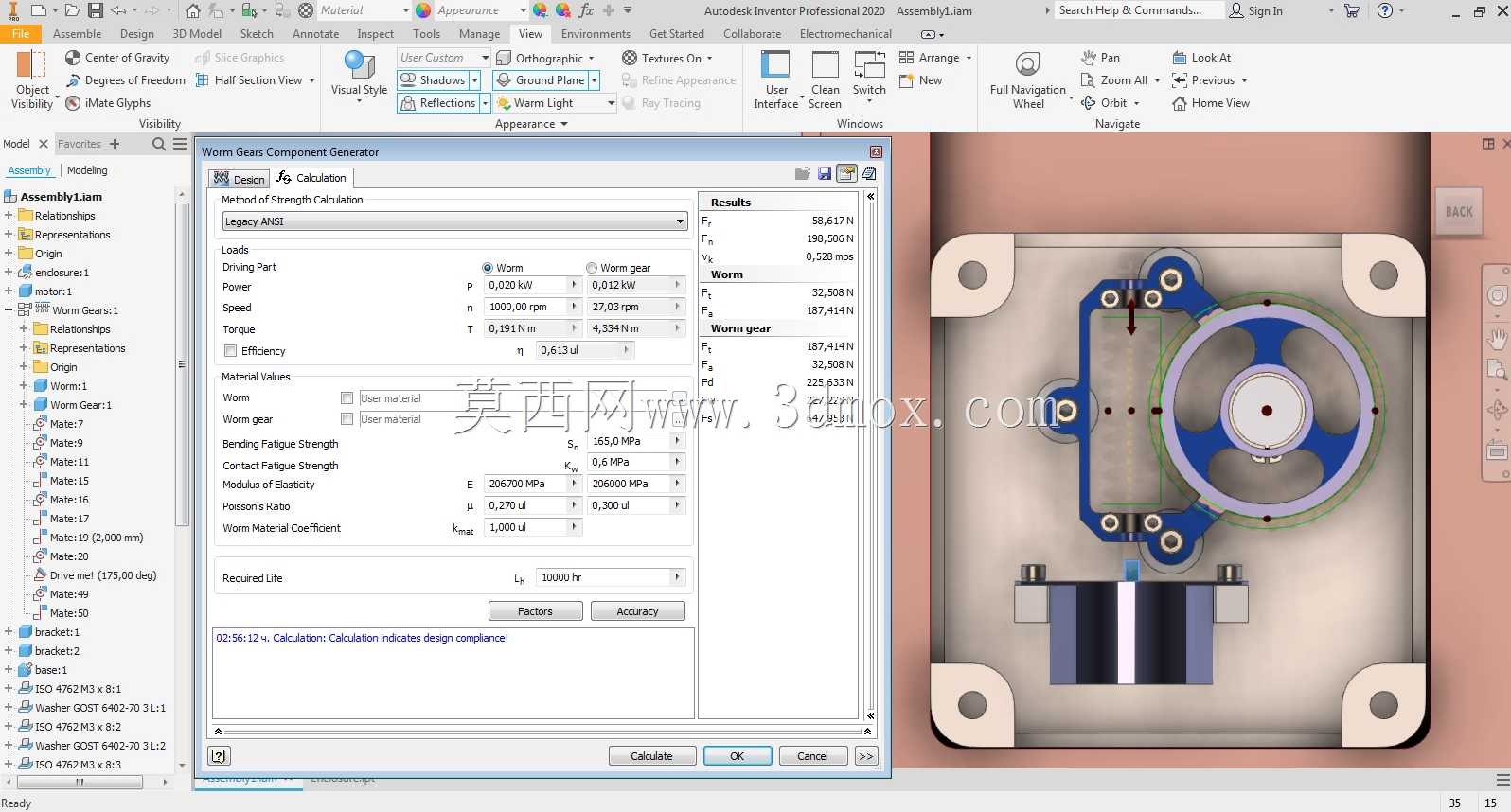Click the Save icon in quick access toolbar

(x=96, y=10)
